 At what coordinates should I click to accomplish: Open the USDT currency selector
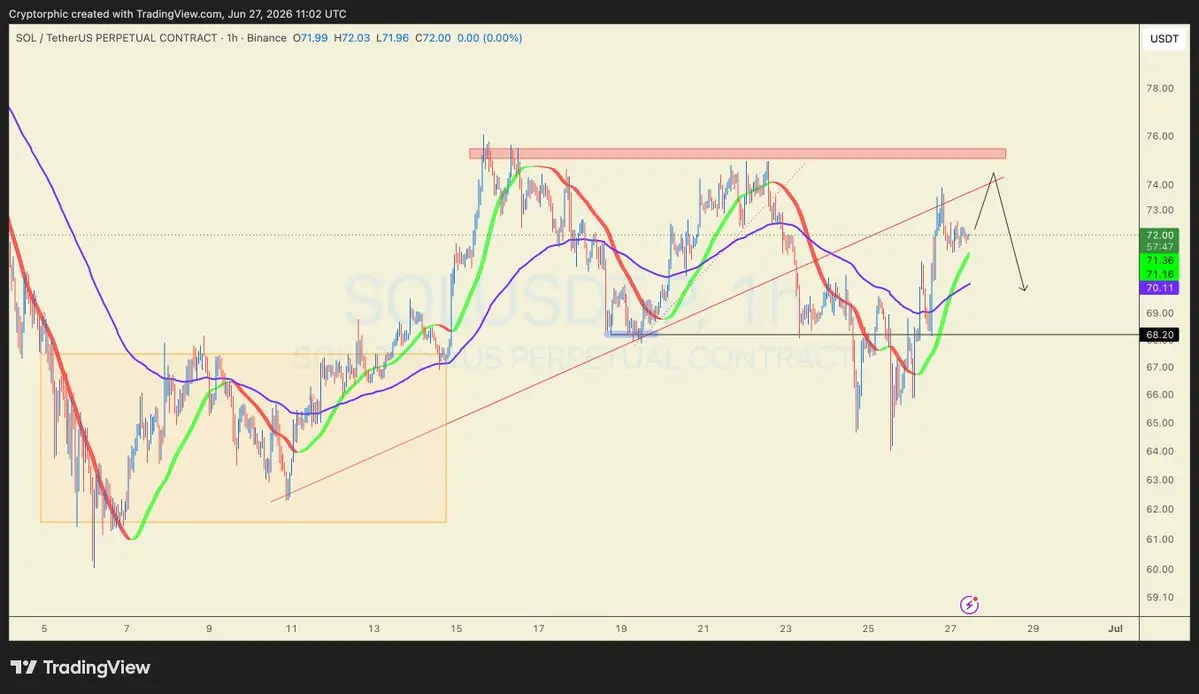(1164, 38)
